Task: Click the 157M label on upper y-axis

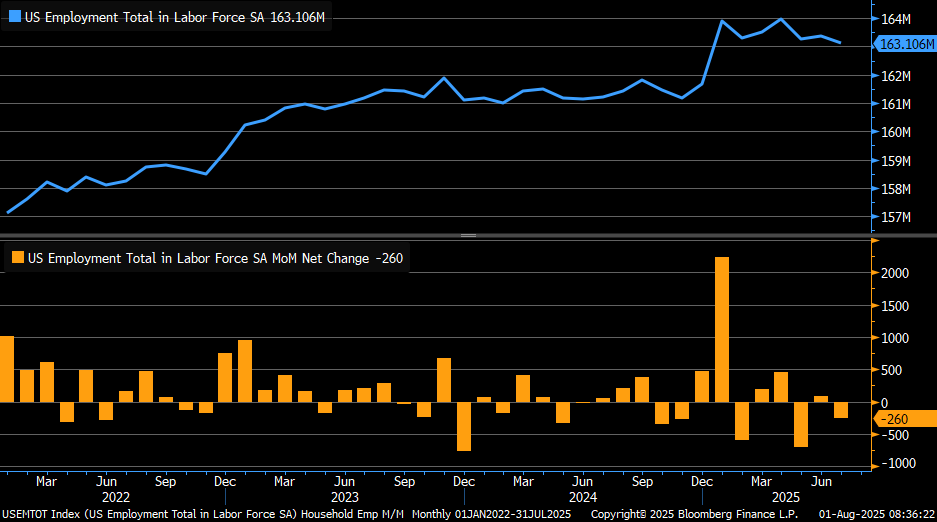Action: coord(896,217)
